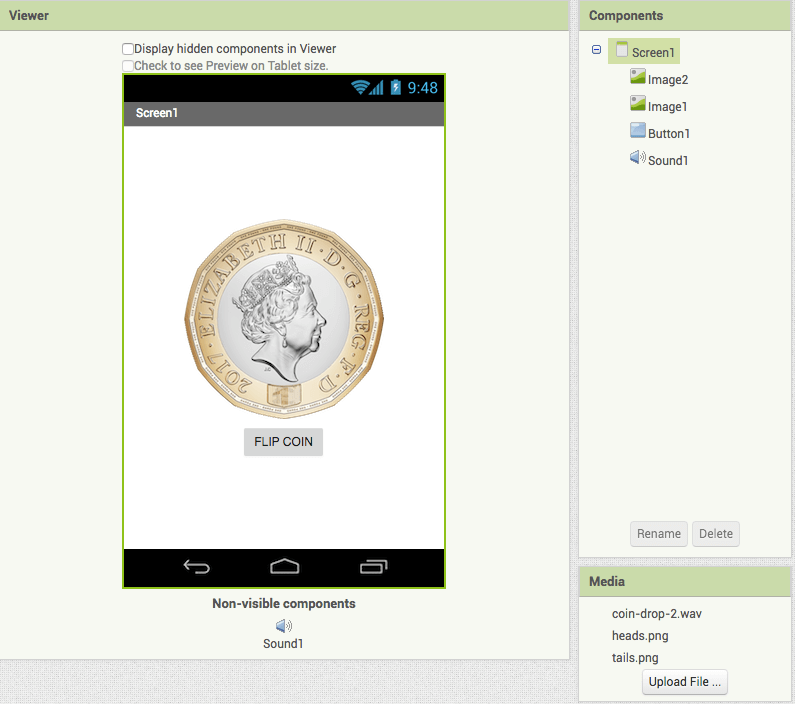This screenshot has height=704, width=795.
Task: Click the FLIP COIN button in viewer
Action: [283, 442]
